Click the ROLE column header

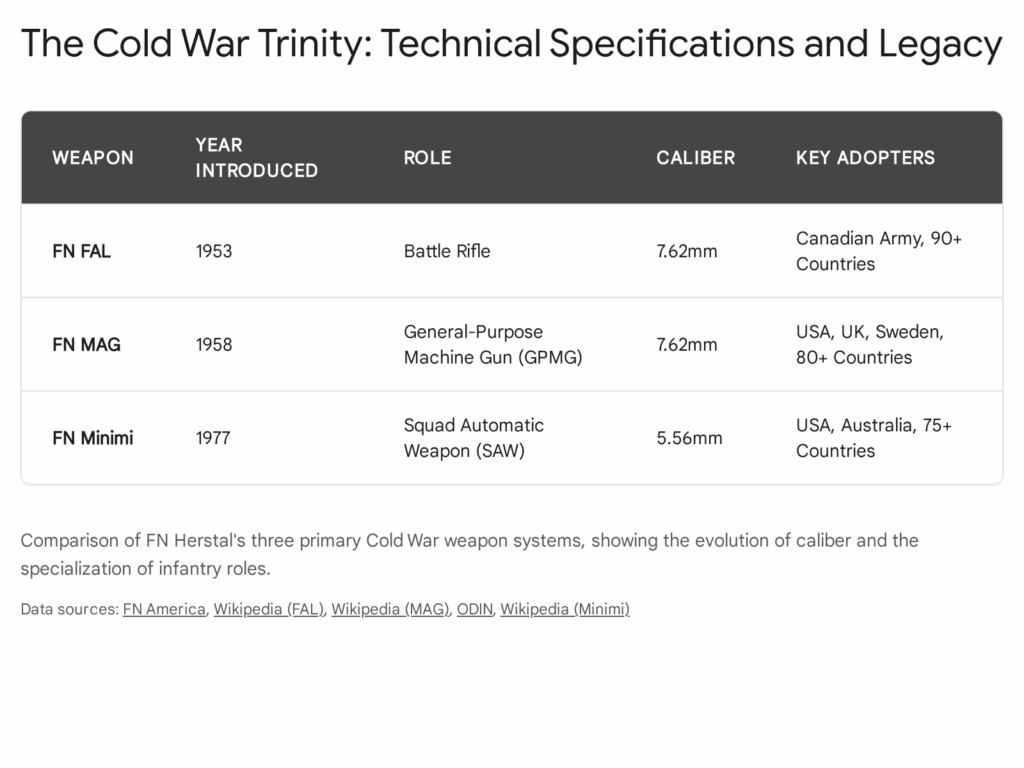427,158
